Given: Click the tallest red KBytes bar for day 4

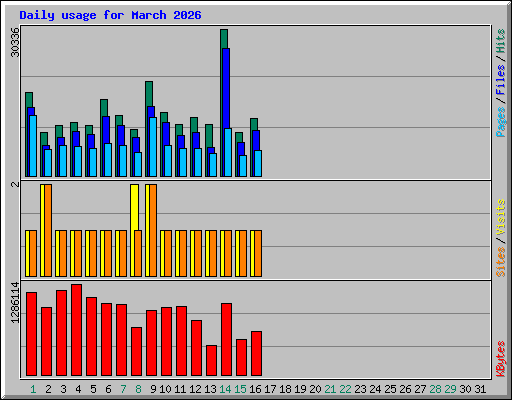Looking at the screenshot, I should (76, 330).
